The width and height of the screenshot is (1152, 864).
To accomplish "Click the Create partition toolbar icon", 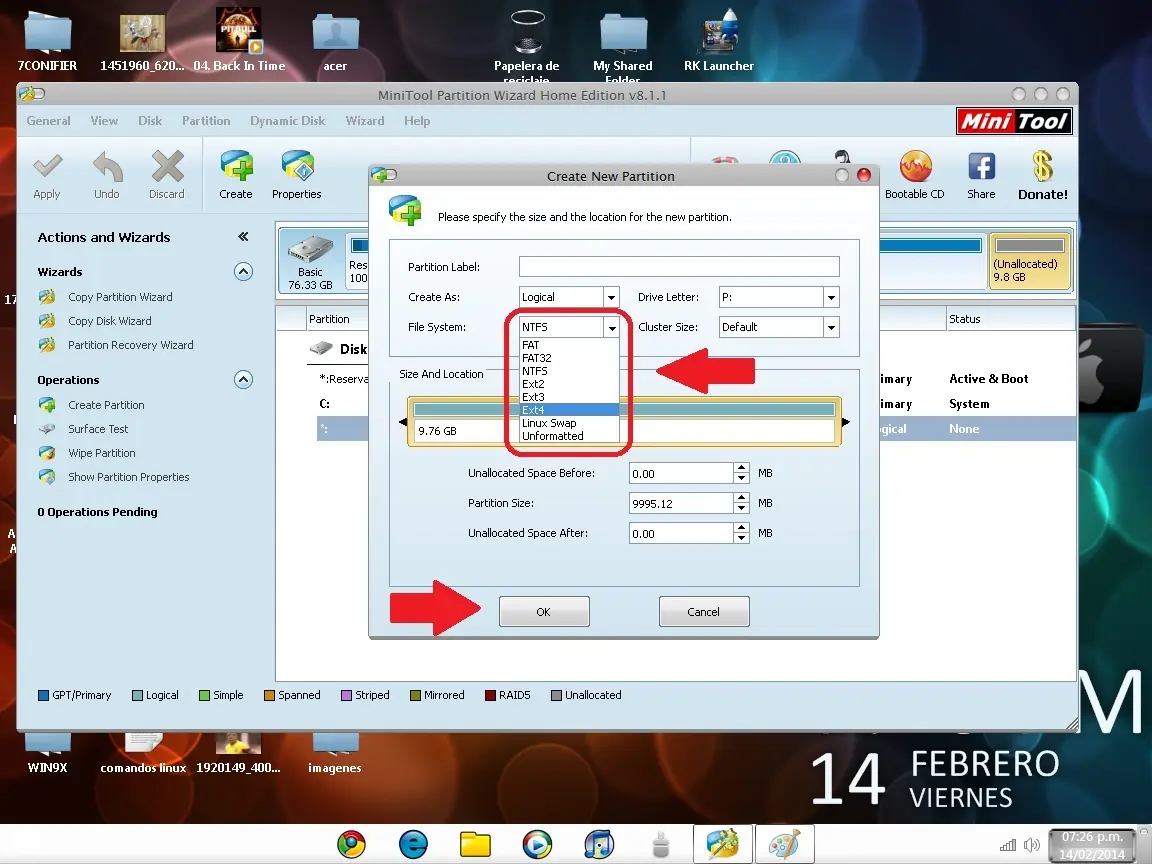I will tap(236, 166).
